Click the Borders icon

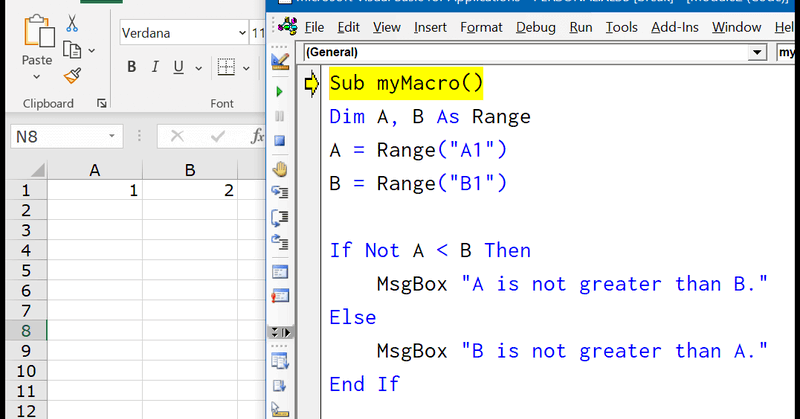[x=226, y=67]
